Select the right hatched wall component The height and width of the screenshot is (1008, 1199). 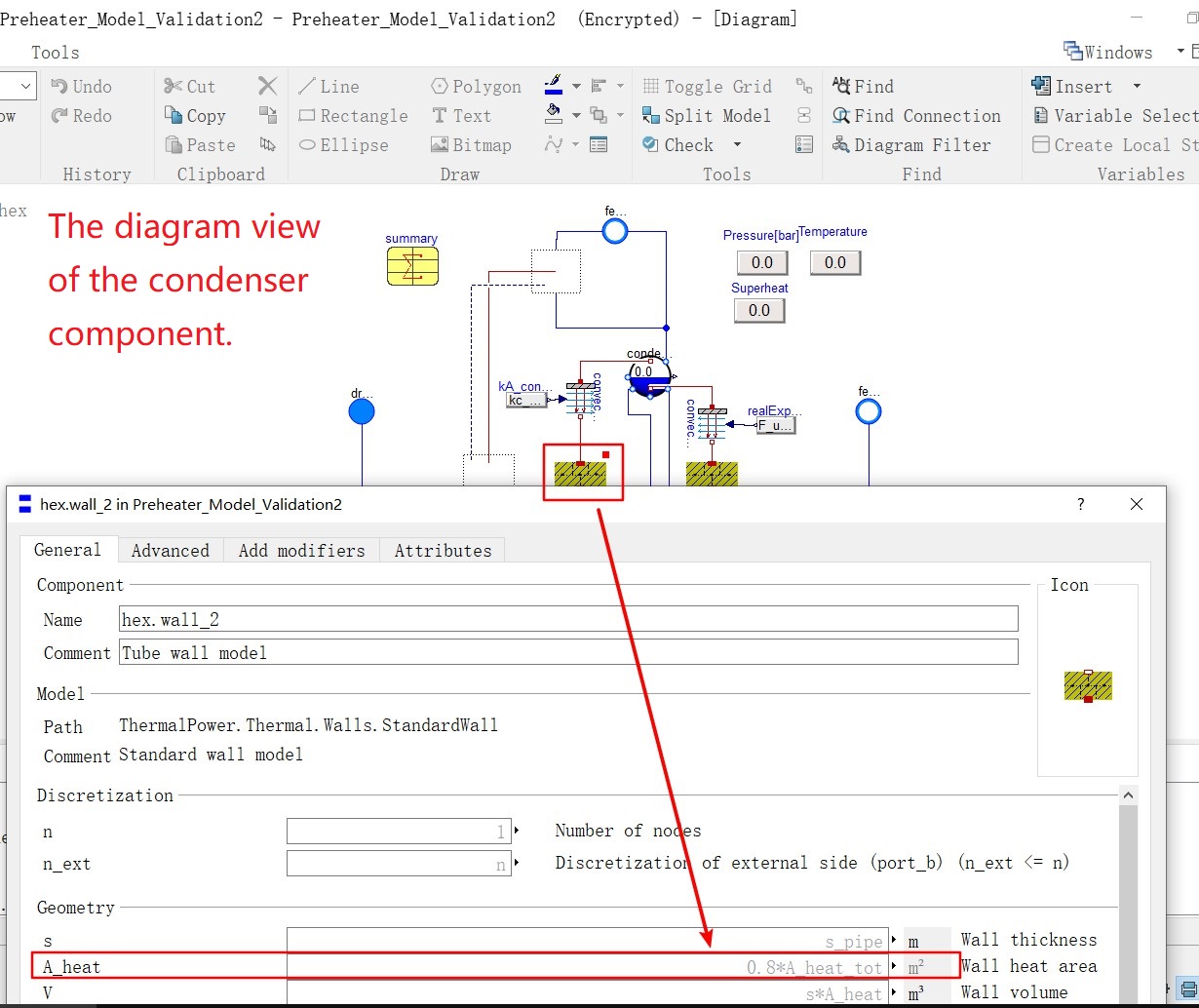tap(712, 474)
